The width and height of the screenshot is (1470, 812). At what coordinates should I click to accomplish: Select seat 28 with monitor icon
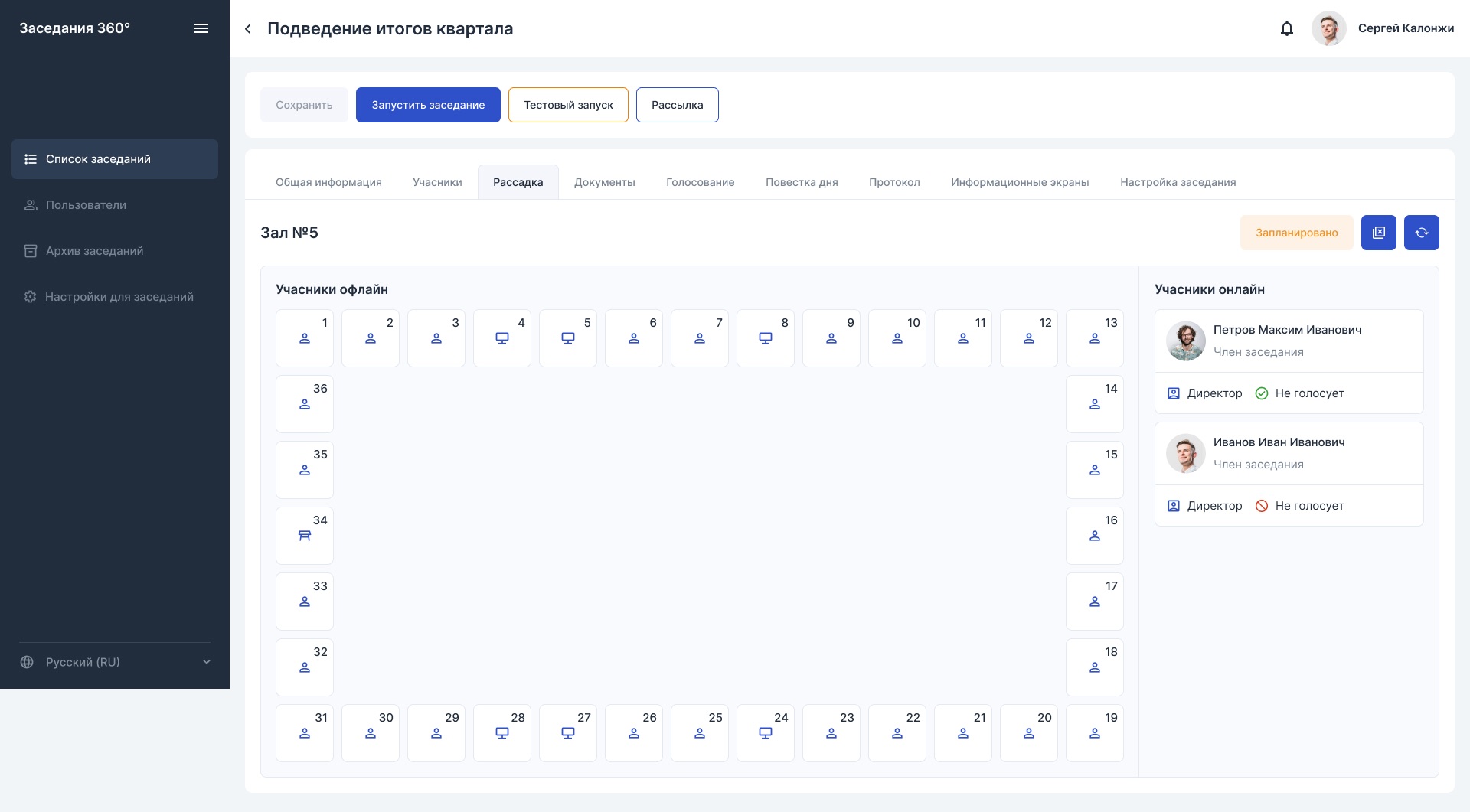point(502,733)
